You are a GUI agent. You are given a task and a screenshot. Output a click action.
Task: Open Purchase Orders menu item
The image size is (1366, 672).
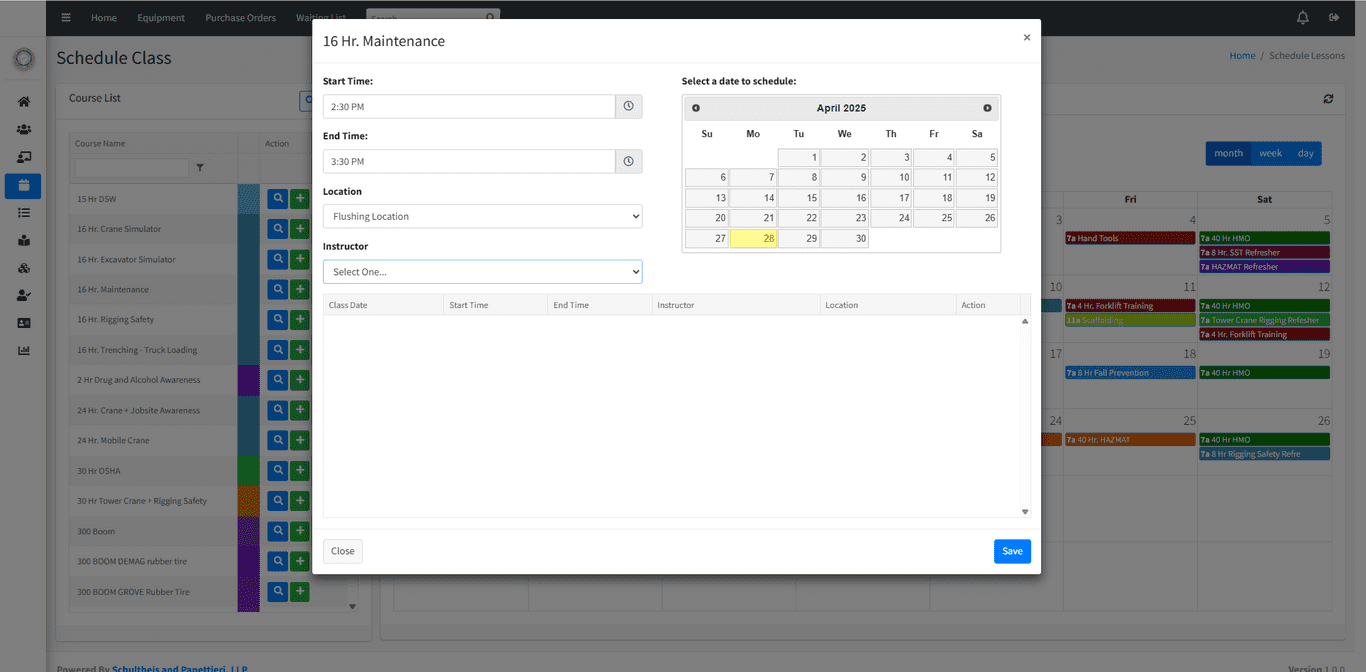[x=240, y=18]
